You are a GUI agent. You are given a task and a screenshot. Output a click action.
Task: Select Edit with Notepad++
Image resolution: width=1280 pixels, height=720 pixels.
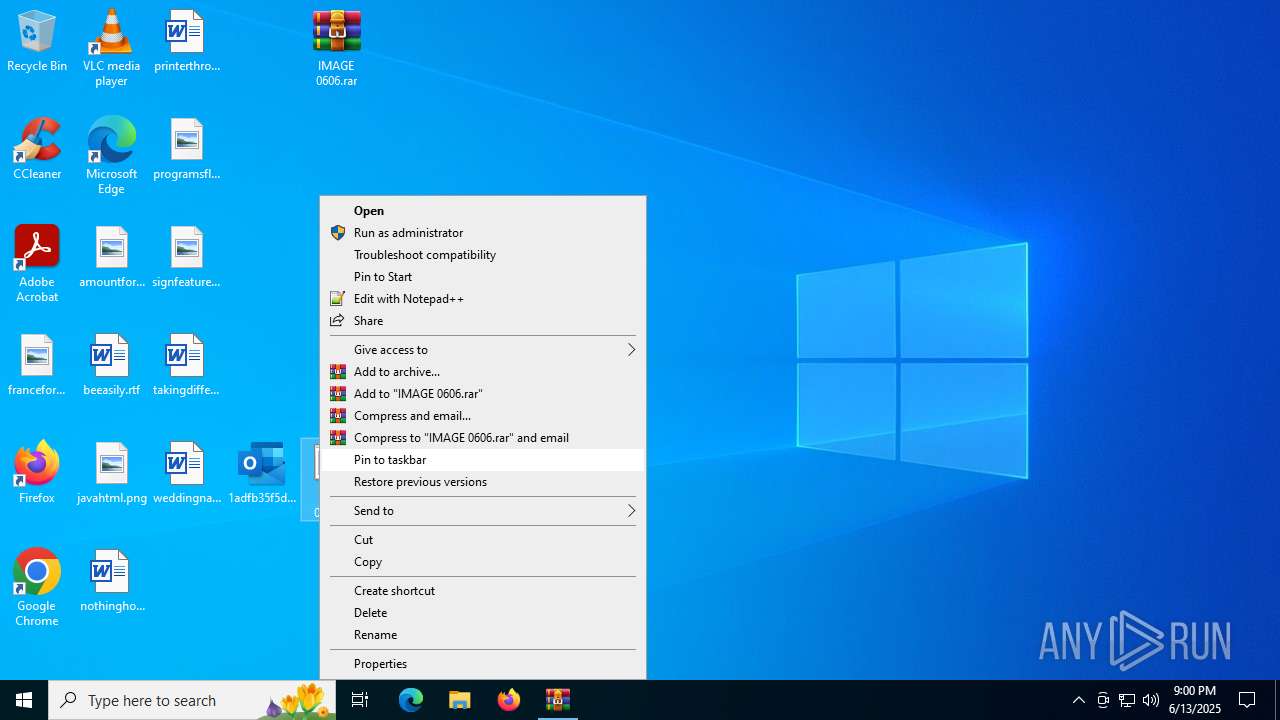click(483, 299)
